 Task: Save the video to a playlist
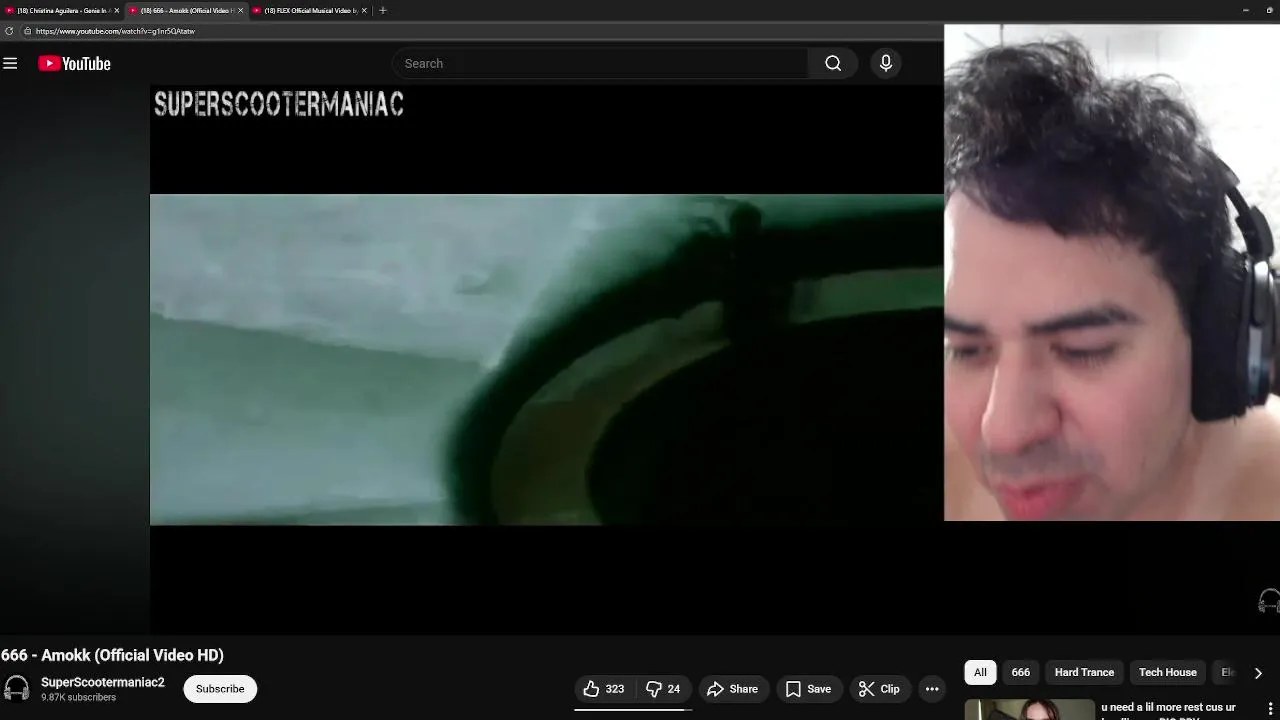[808, 689]
